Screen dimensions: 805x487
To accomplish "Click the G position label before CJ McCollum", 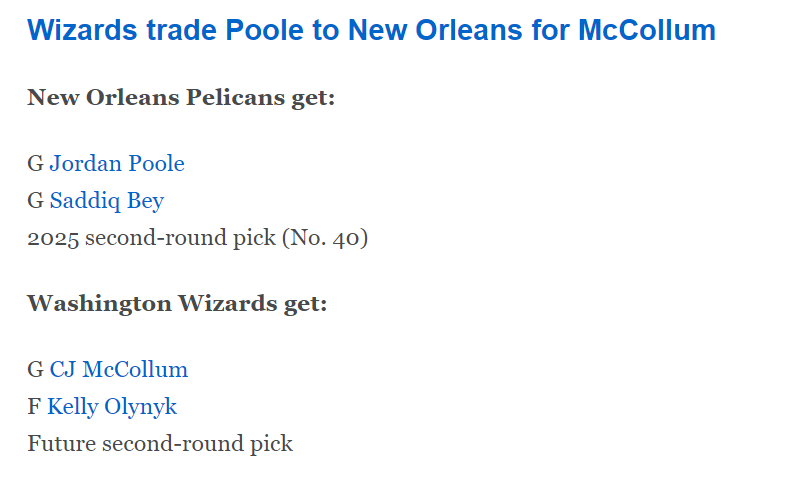I will 35,370.
